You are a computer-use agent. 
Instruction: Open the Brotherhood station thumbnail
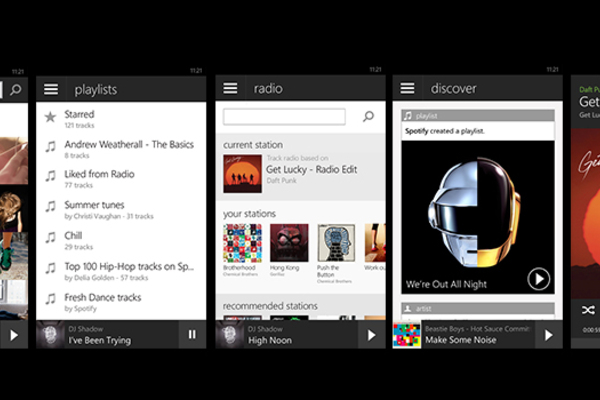(243, 243)
